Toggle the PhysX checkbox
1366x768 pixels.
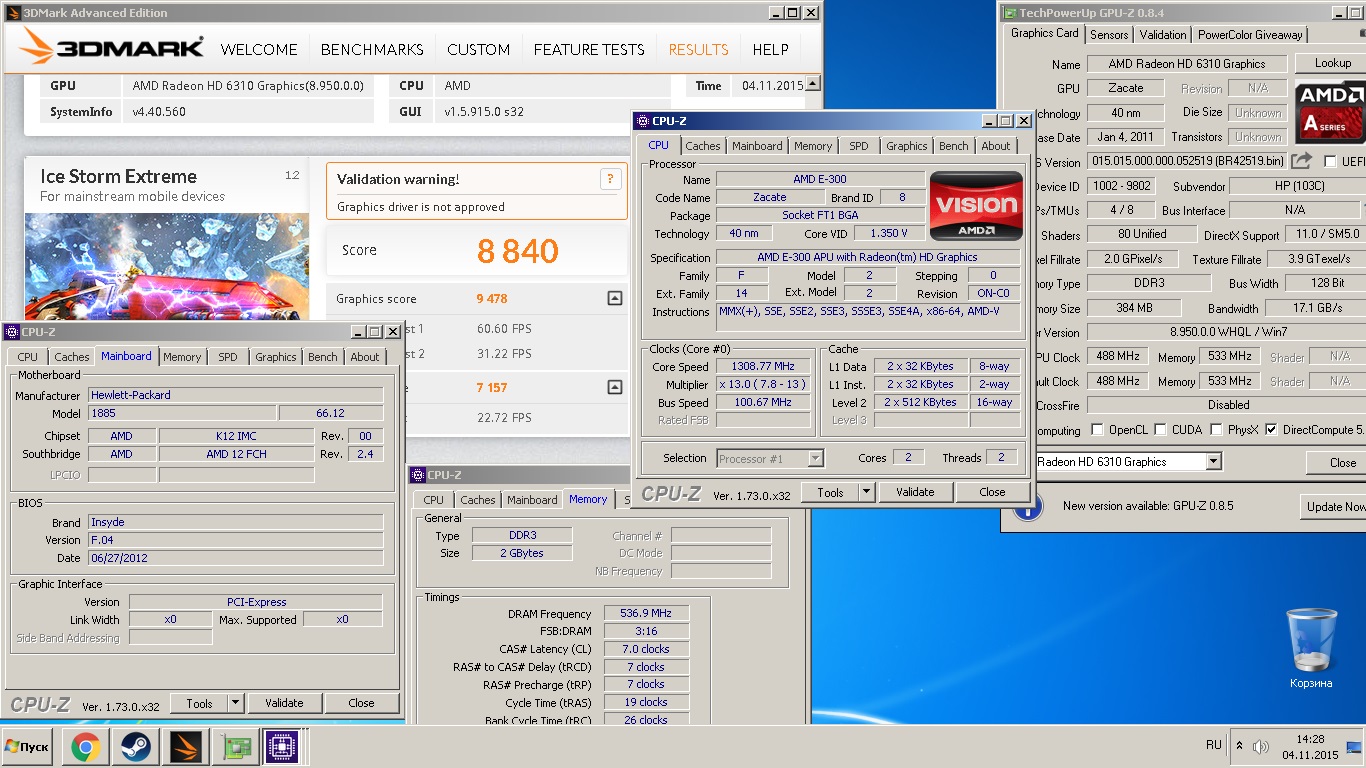1216,430
